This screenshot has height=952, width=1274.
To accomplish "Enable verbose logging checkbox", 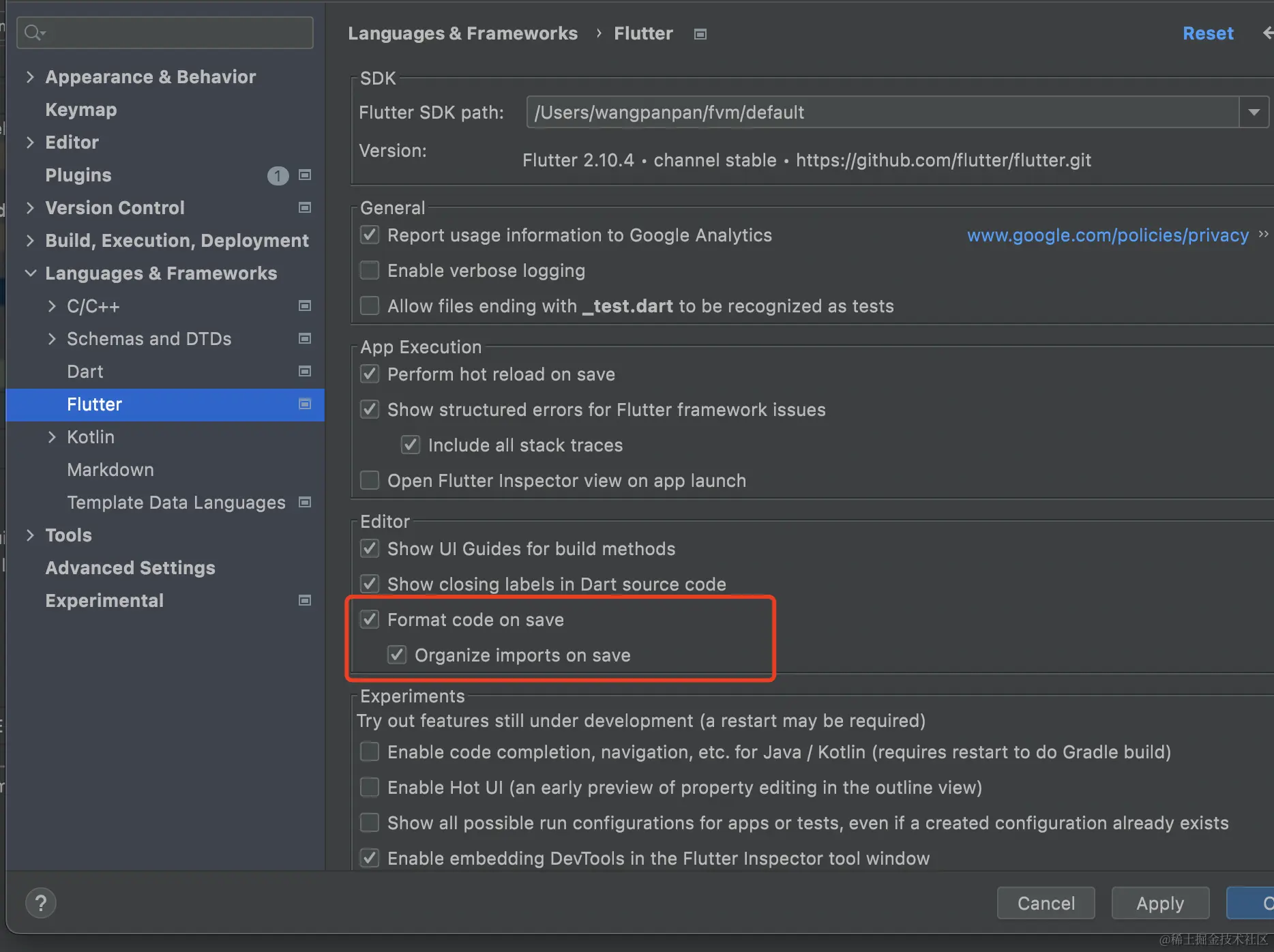I will point(370,271).
